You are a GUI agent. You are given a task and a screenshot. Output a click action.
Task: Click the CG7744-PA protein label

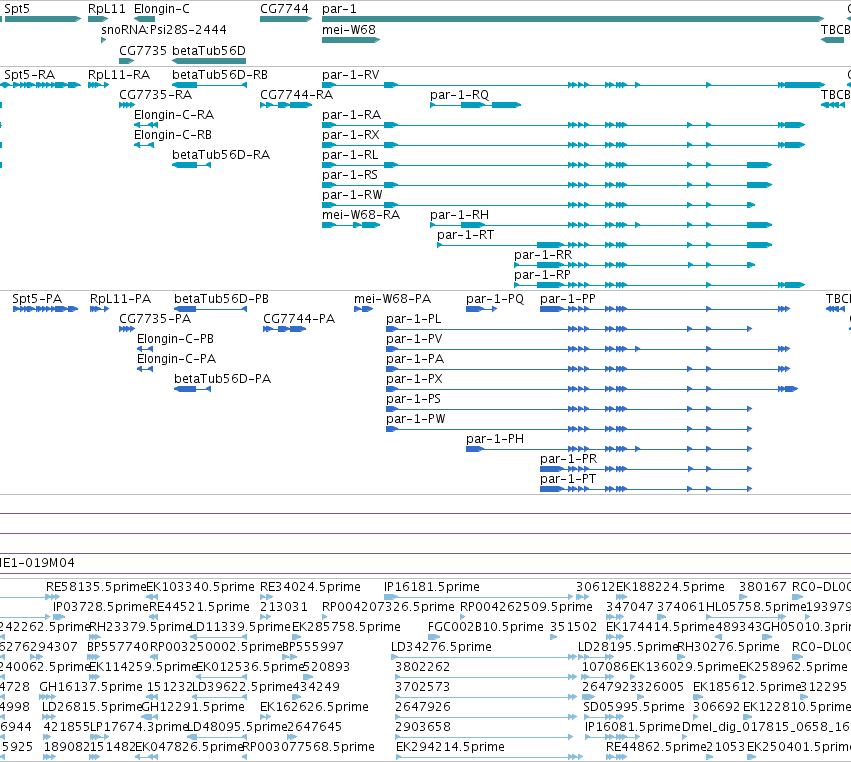pos(299,319)
